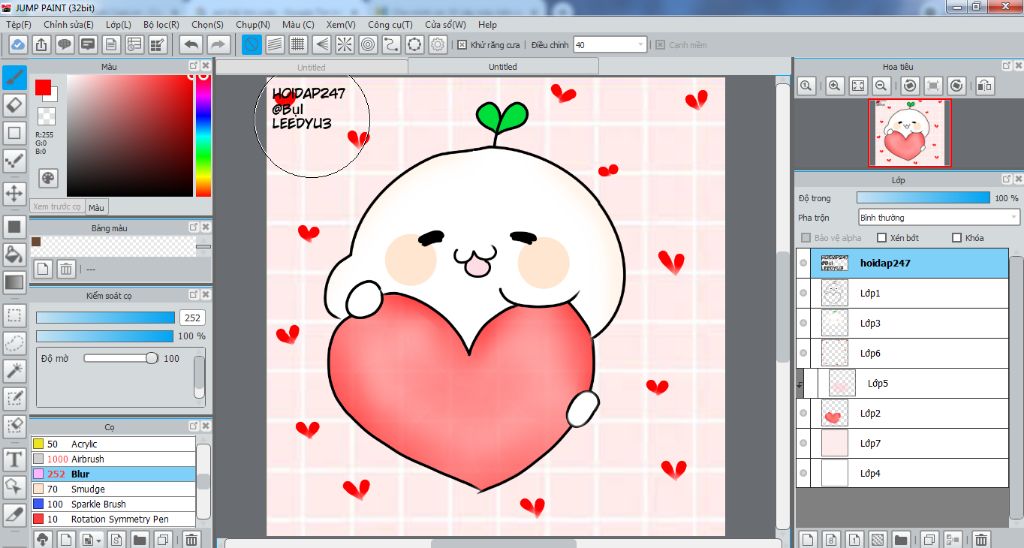Select the Airbrush brush
Image resolution: width=1024 pixels, height=548 pixels.
coord(114,459)
